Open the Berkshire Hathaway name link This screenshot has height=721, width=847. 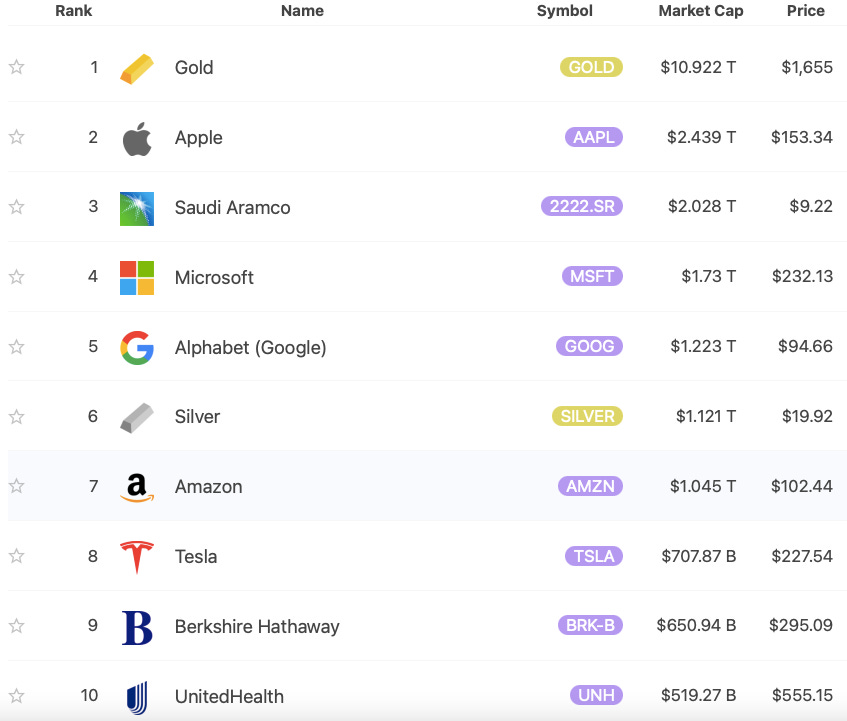coord(257,626)
